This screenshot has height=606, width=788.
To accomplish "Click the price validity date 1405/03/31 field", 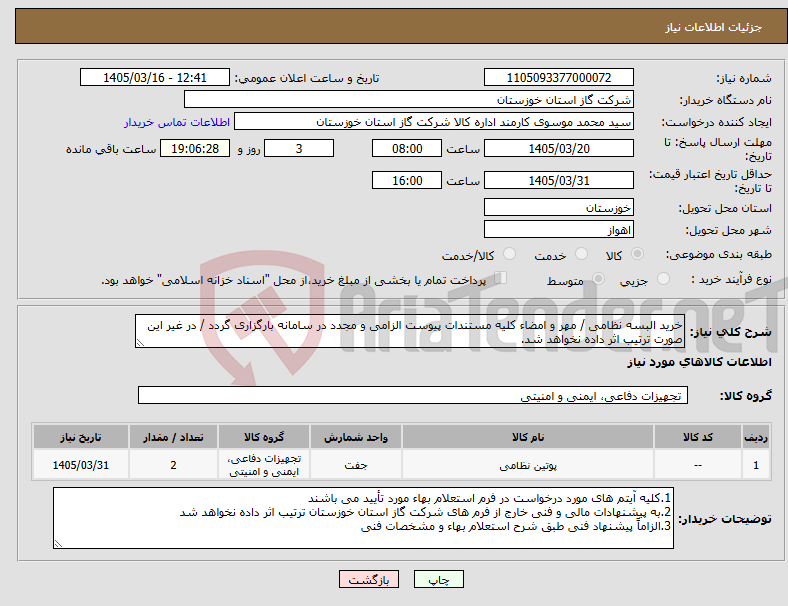I will click(558, 180).
